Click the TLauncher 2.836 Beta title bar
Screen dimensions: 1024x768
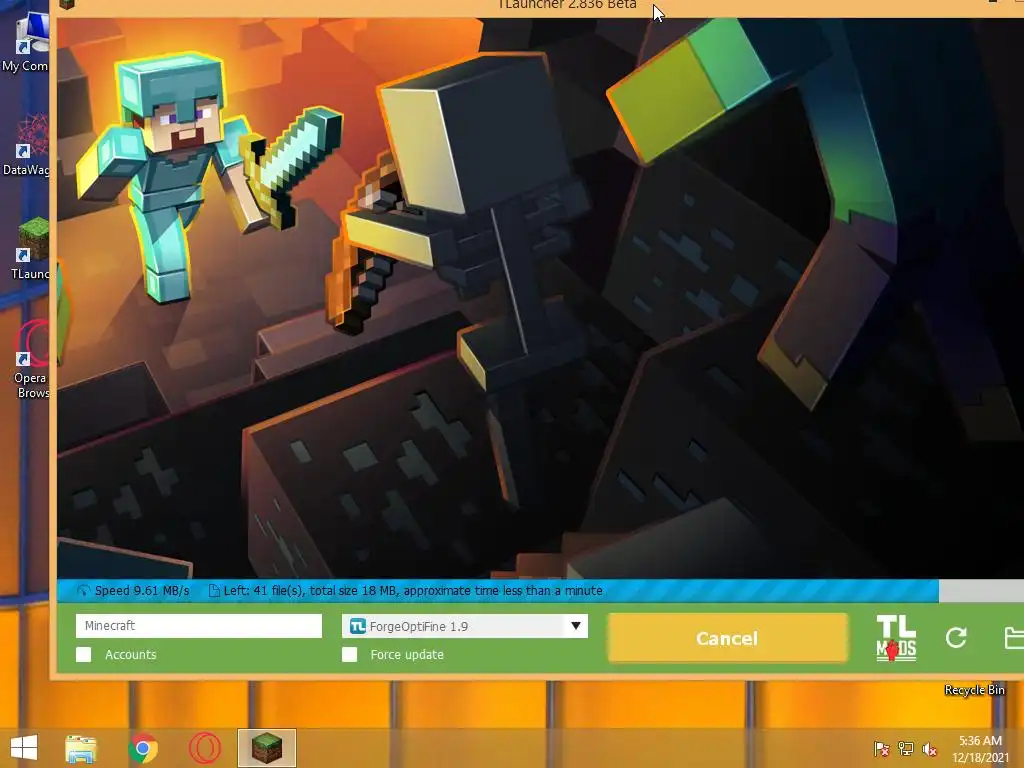pyautogui.click(x=566, y=5)
